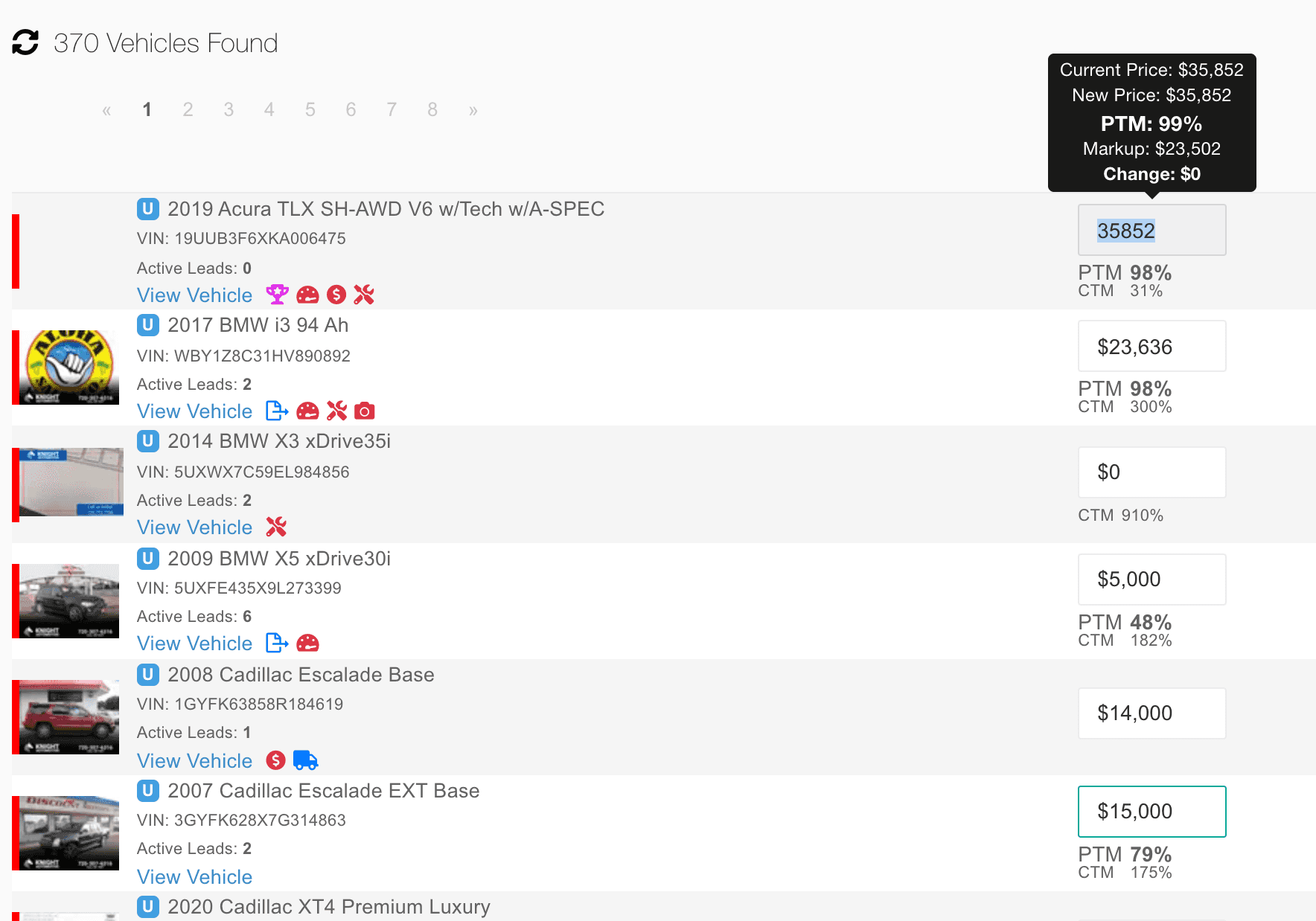Click the $0 price field for BMW X3
The width and height of the screenshot is (1316, 921).
click(1151, 472)
